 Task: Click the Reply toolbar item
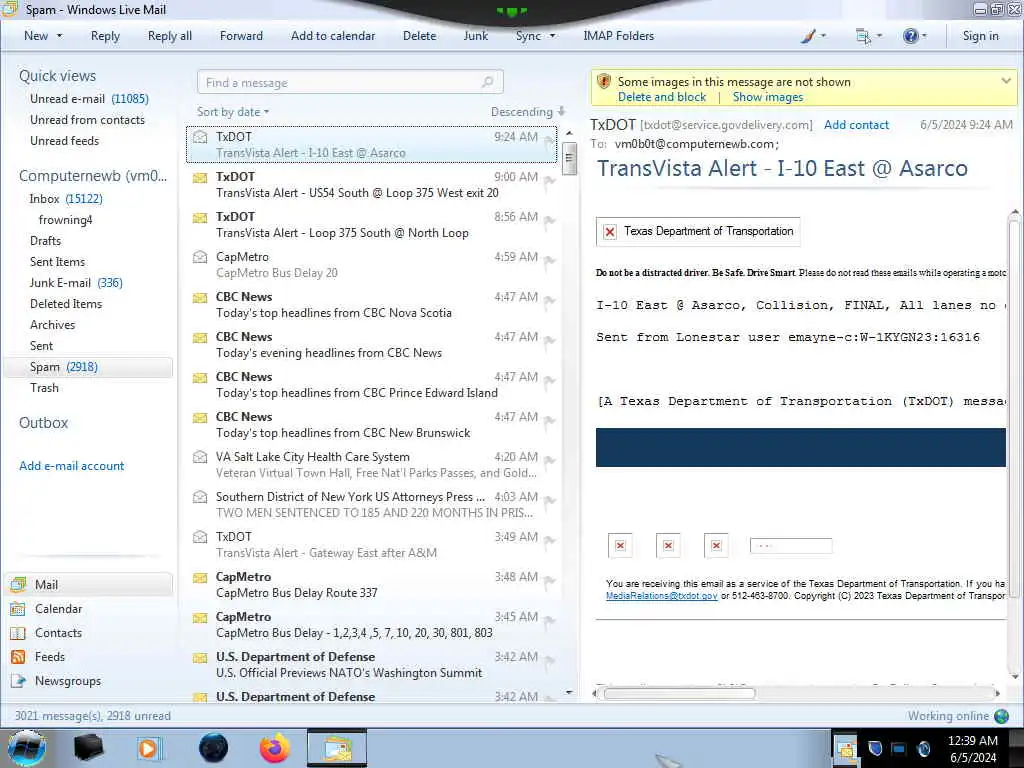click(105, 36)
